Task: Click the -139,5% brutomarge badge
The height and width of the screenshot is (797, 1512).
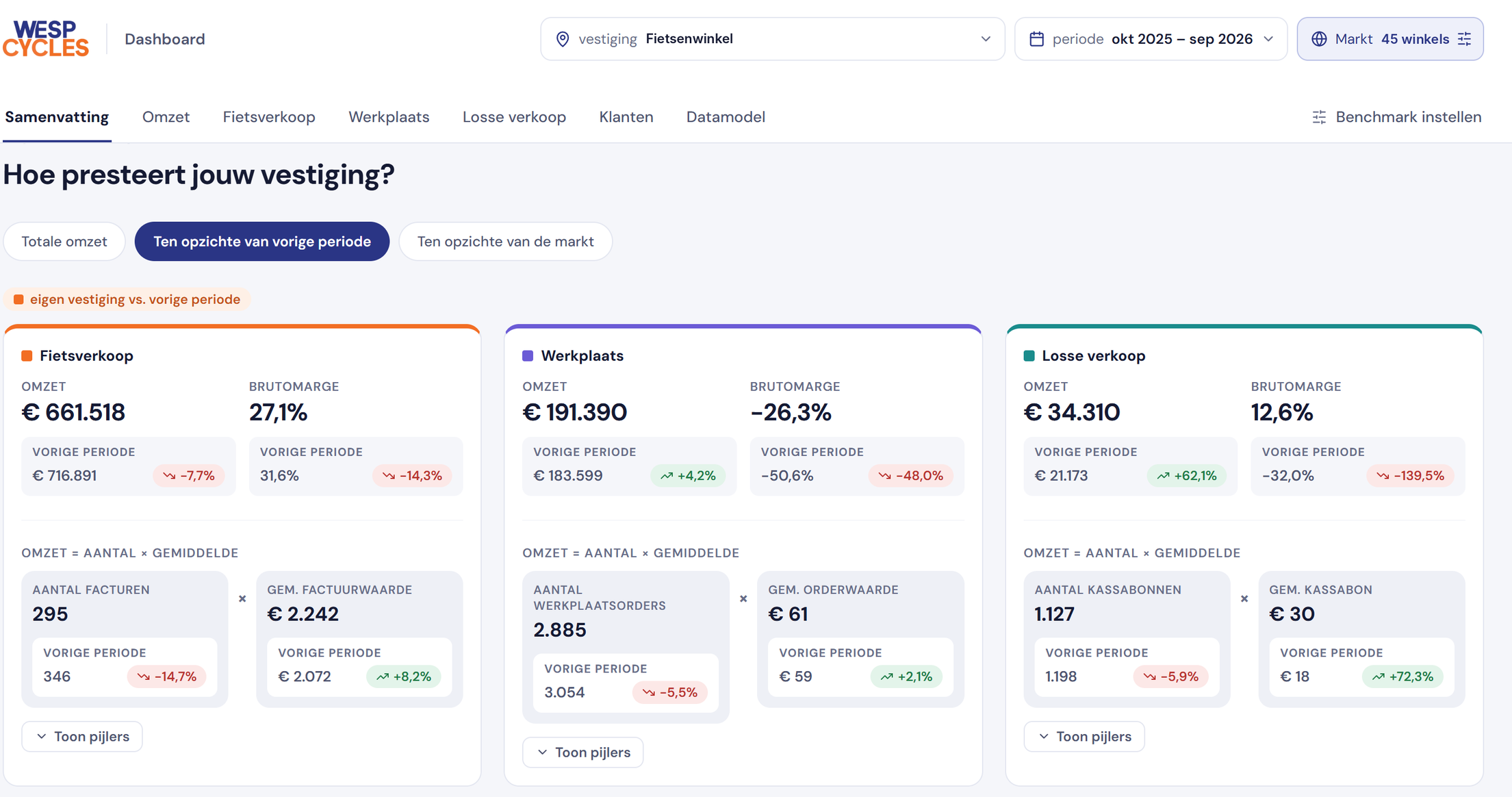Action: 1410,475
